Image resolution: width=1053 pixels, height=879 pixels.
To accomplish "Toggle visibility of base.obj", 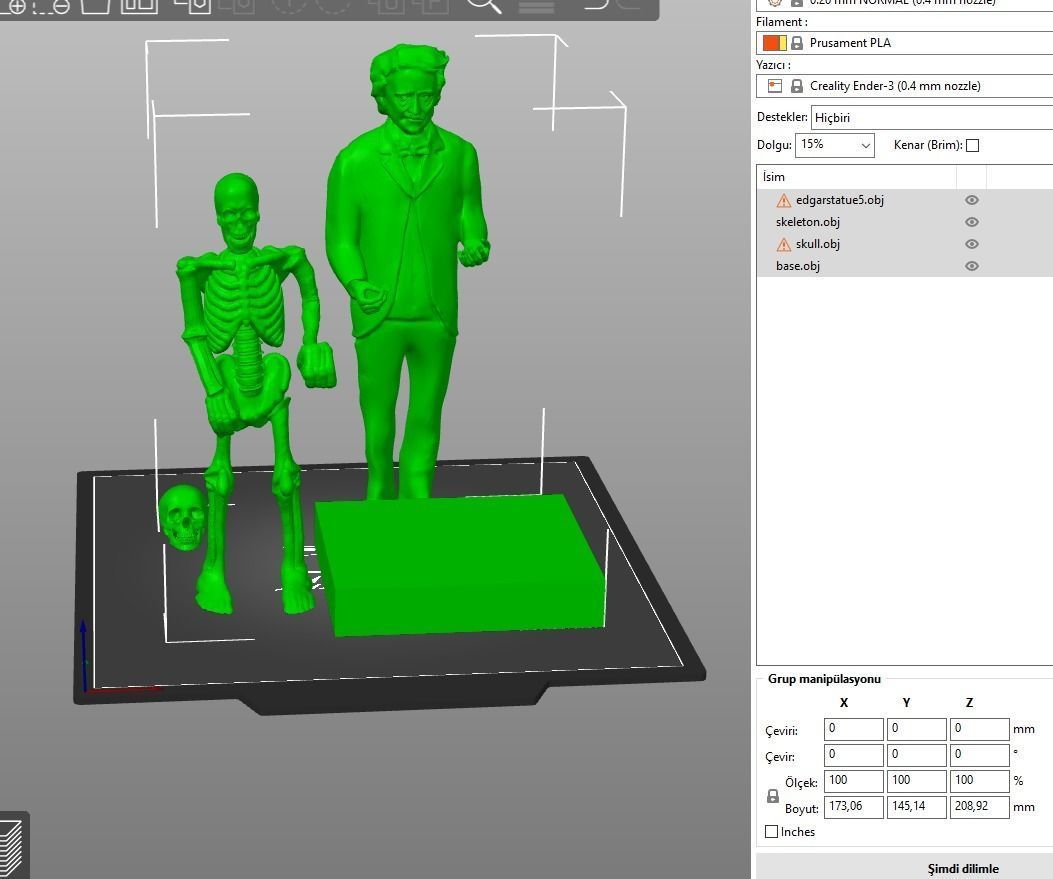I will coord(971,267).
